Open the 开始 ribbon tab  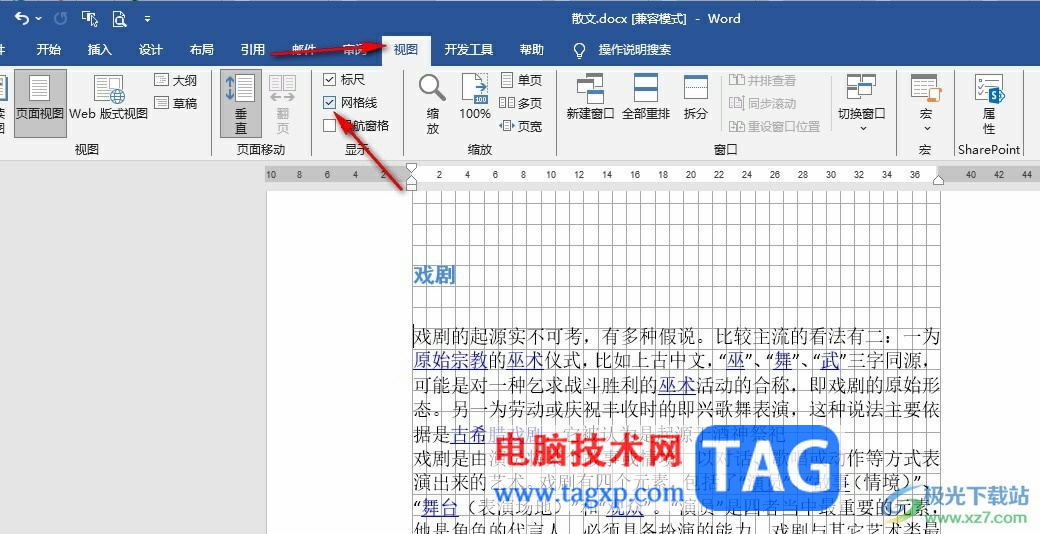coord(48,50)
